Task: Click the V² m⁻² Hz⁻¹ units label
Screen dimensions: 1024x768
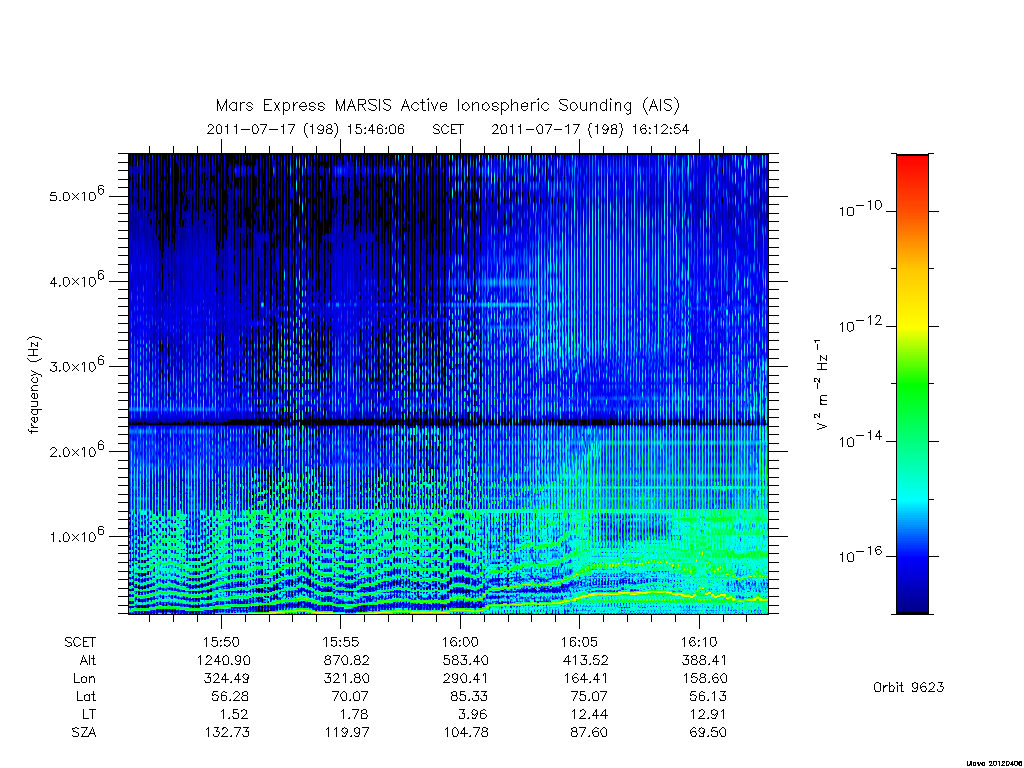Action: click(822, 385)
